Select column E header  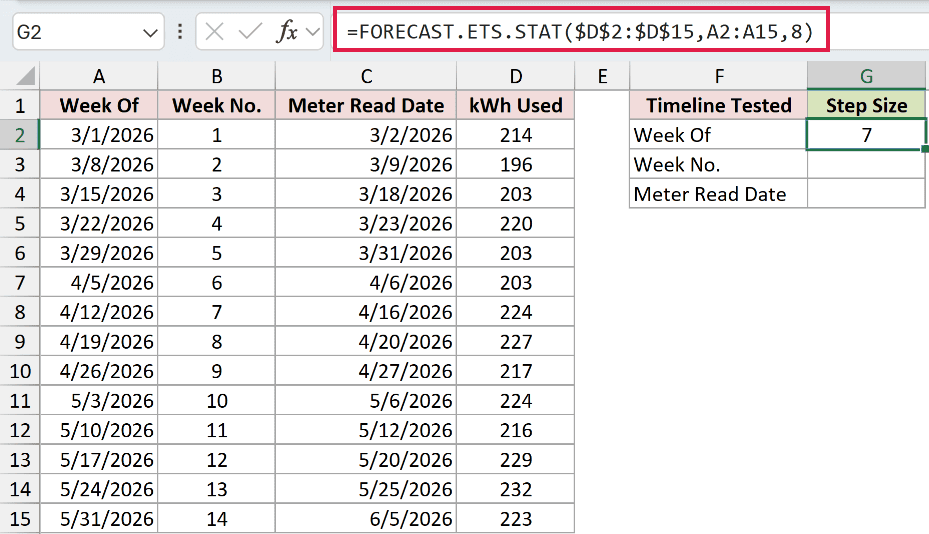pyautogui.click(x=603, y=76)
